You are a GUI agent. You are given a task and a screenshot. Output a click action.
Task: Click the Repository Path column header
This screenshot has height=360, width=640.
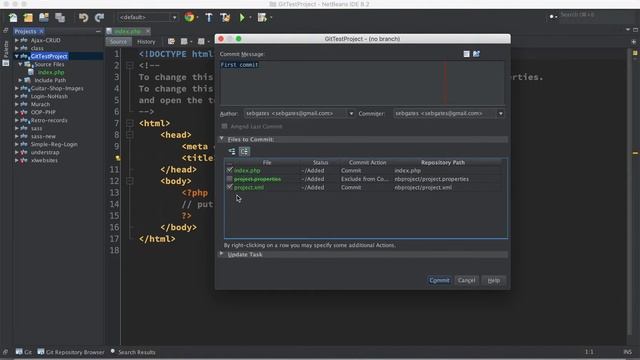tap(443, 162)
